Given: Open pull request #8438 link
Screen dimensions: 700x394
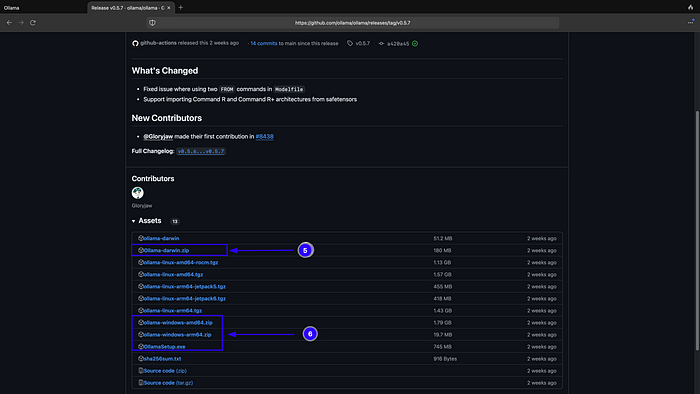Looking at the screenshot, I should coord(265,137).
